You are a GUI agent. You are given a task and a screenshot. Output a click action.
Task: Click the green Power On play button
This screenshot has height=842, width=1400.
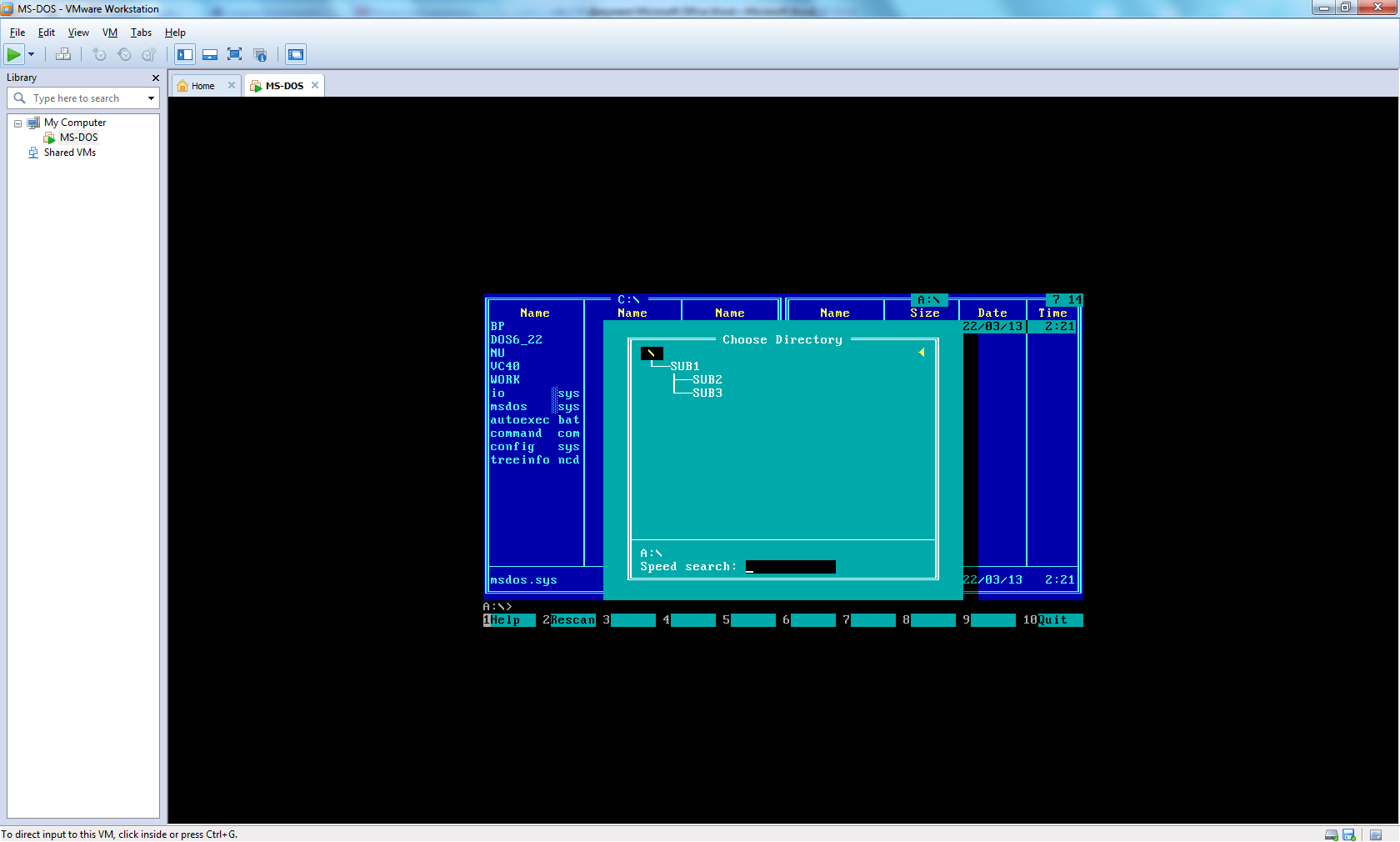pos(14,55)
